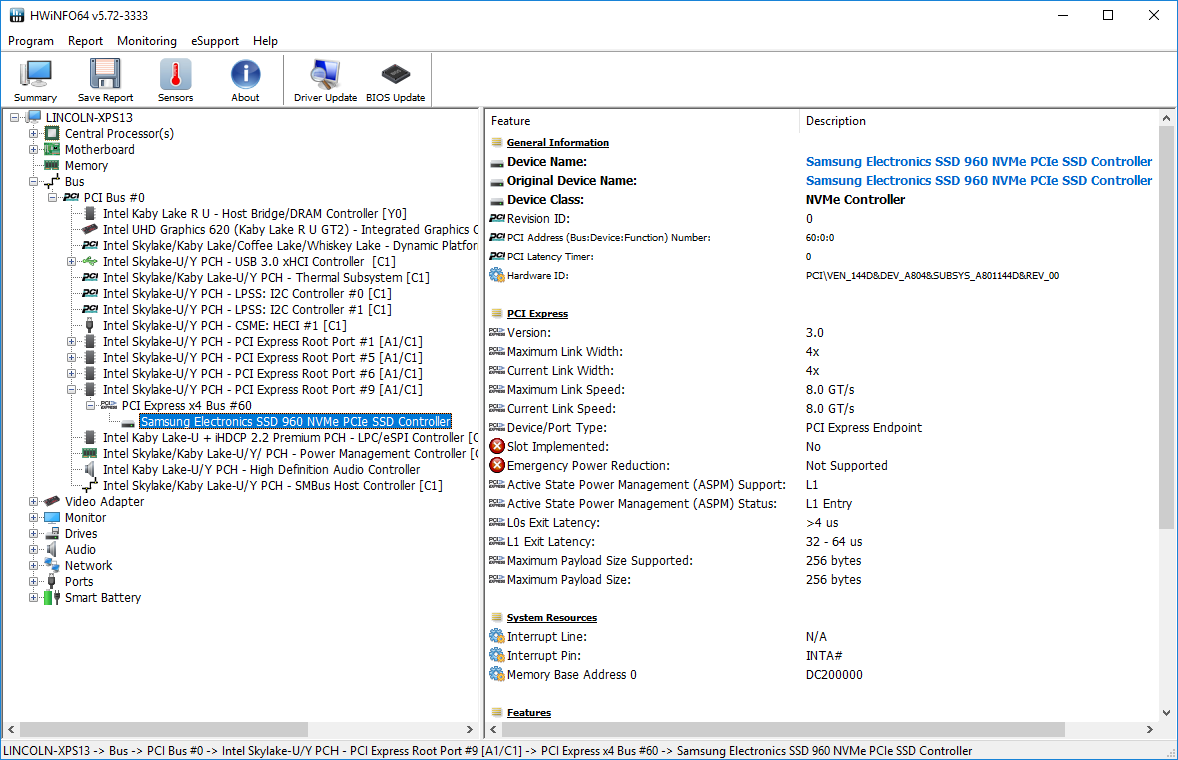Launch Driver Update from toolbar
This screenshot has width=1178, height=760.
click(325, 80)
